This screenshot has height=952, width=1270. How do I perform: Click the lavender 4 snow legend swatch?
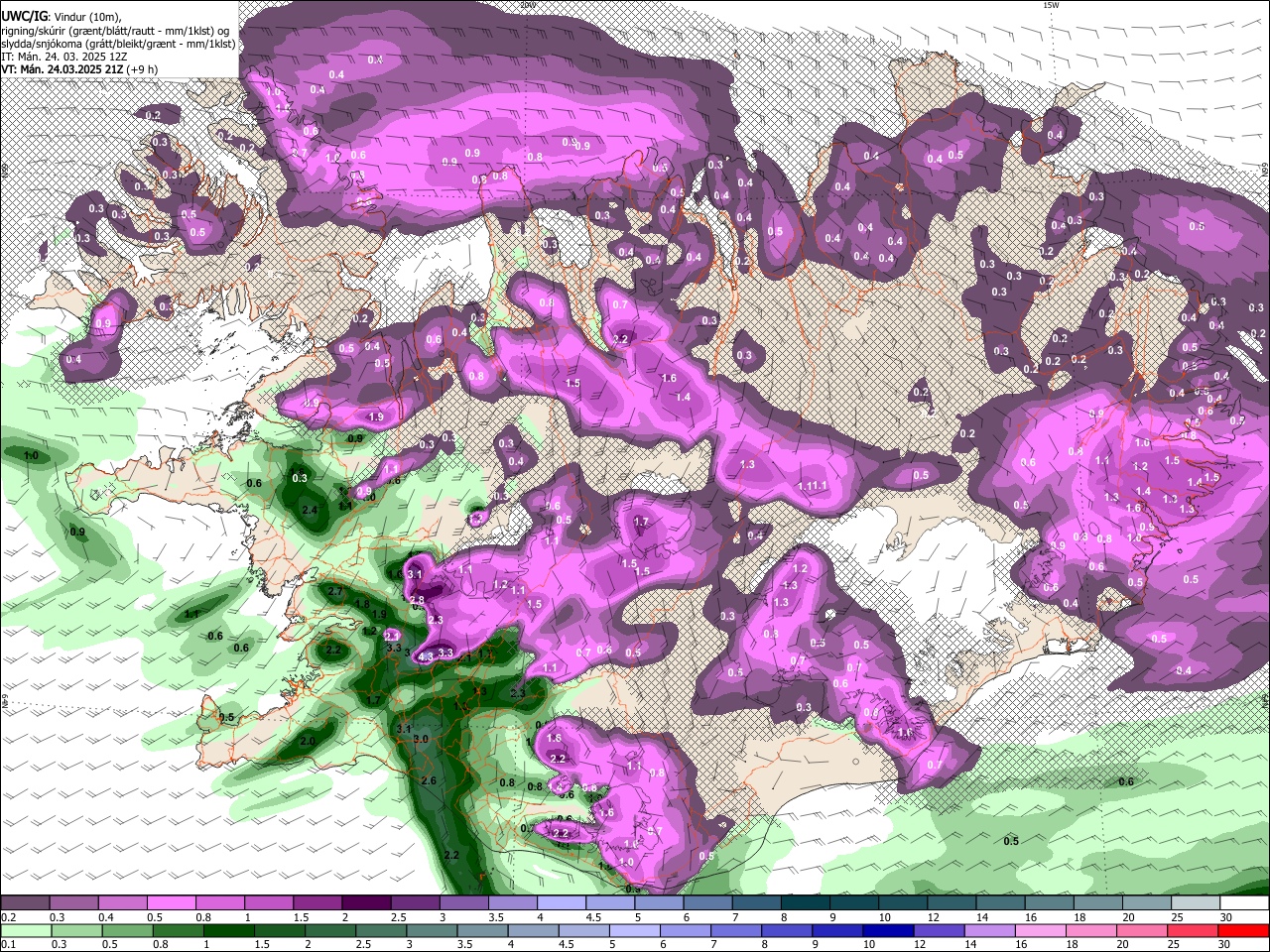click(562, 903)
